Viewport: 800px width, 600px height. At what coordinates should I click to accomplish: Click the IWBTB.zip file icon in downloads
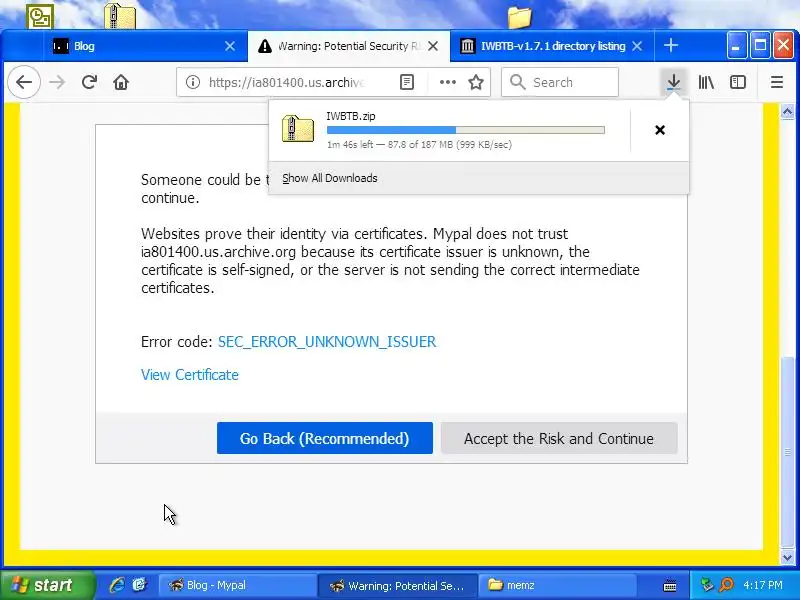coord(297,129)
